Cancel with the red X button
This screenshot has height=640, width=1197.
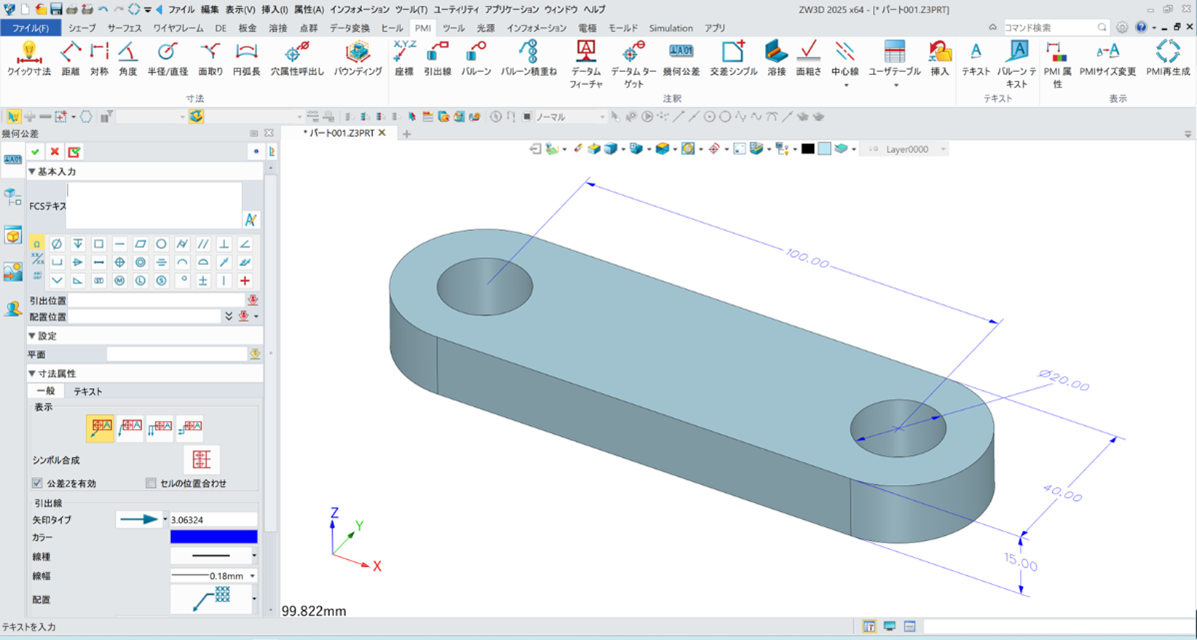(54, 151)
